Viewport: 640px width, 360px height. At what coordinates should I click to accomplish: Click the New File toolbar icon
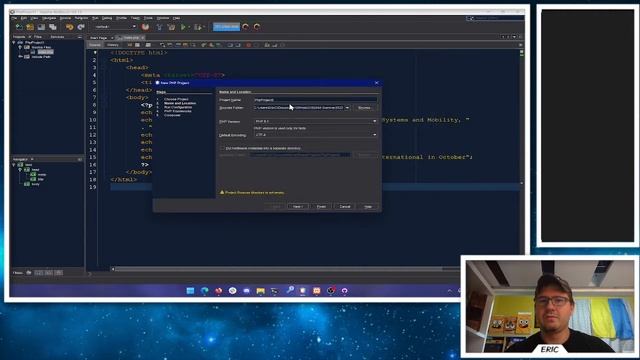click(x=19, y=27)
